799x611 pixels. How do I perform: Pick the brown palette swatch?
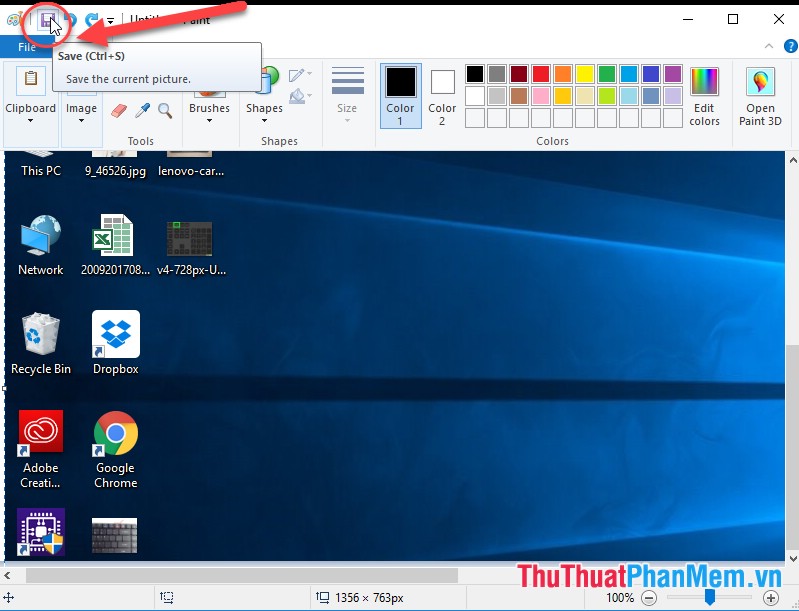519,96
